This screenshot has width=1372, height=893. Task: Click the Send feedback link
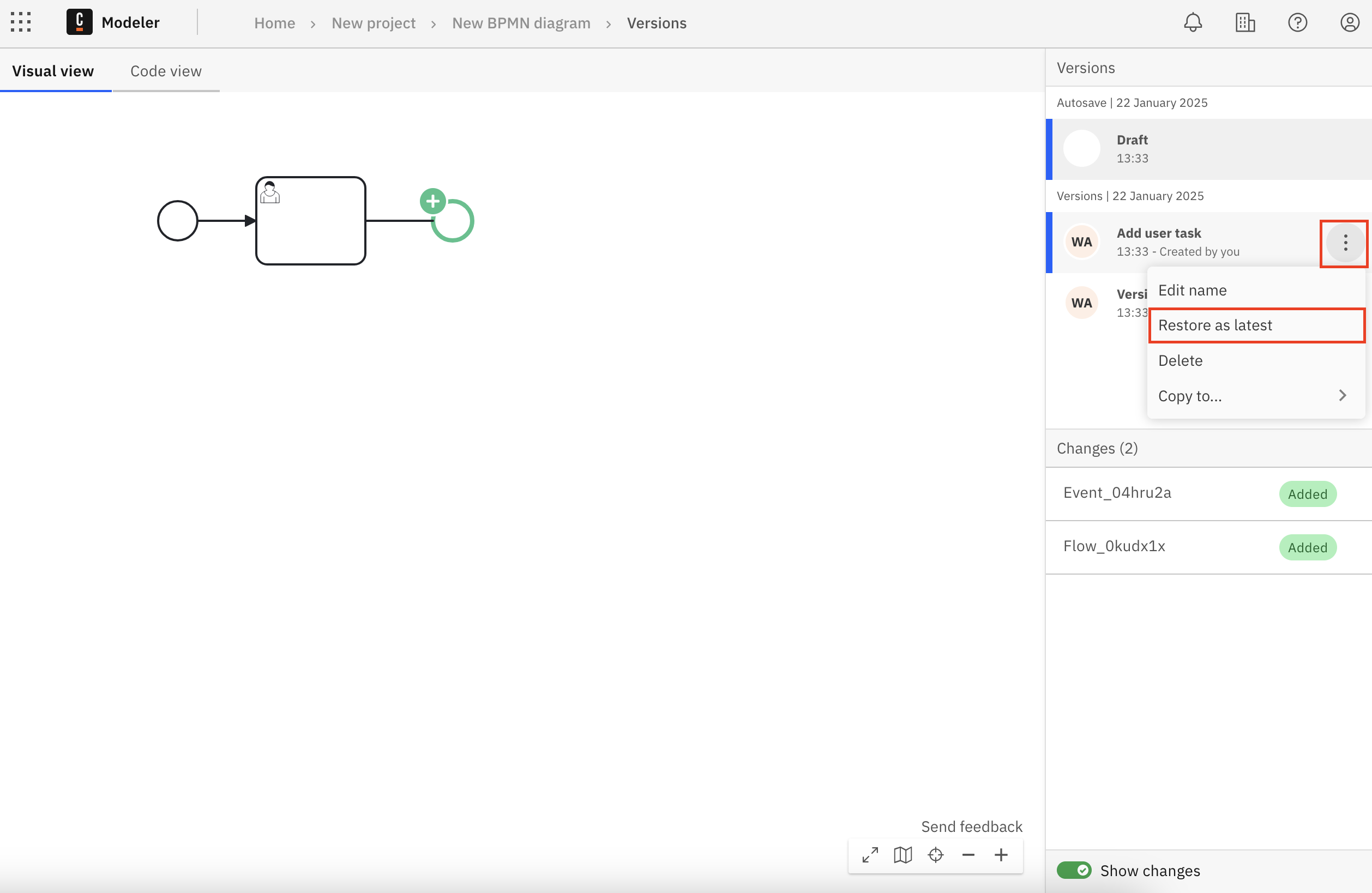971,826
